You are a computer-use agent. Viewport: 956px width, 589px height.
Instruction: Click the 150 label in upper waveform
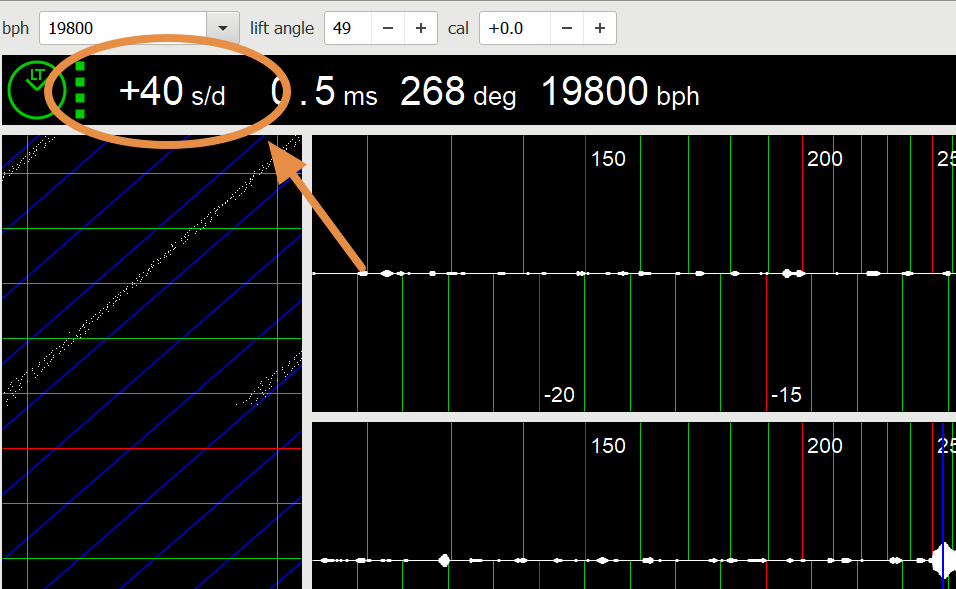pos(608,159)
